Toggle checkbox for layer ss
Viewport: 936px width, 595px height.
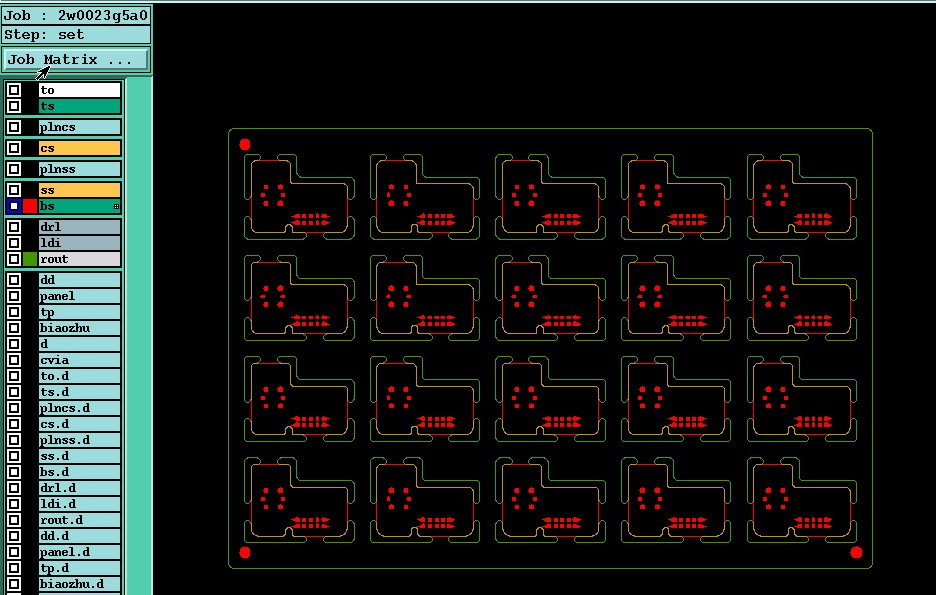tap(14, 190)
